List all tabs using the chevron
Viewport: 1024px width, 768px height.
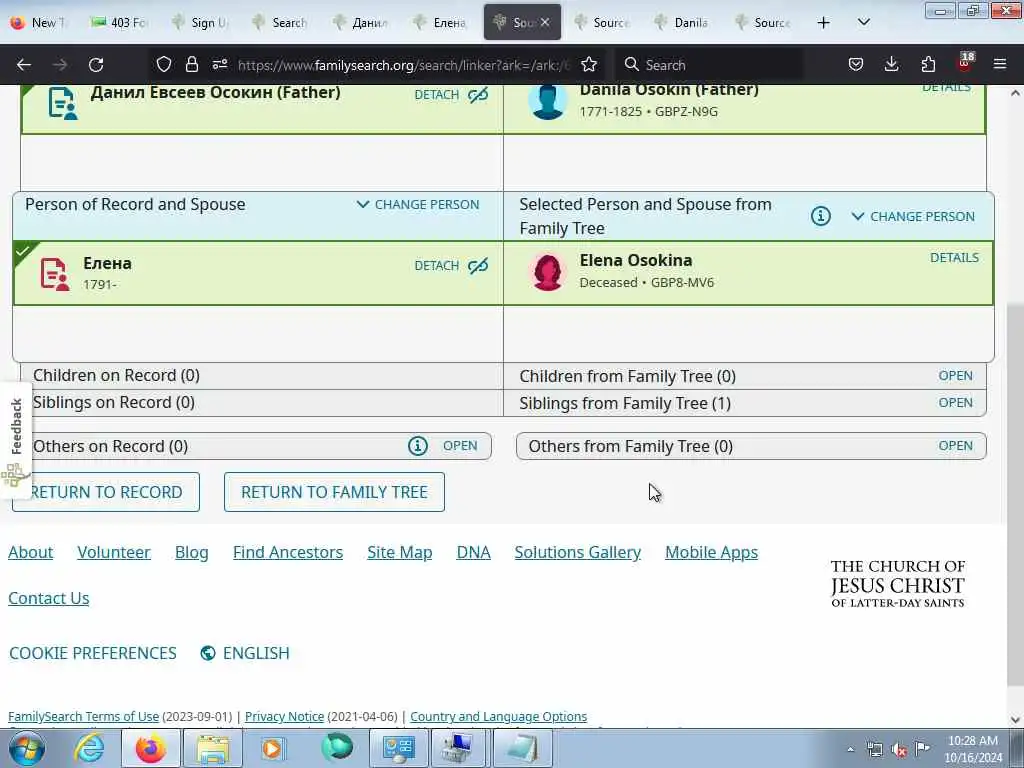(863, 22)
